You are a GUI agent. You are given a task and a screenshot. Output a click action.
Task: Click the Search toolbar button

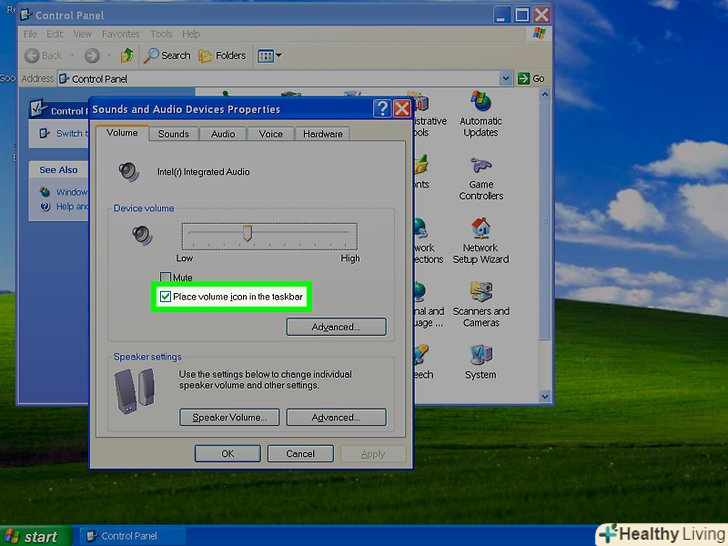point(167,56)
